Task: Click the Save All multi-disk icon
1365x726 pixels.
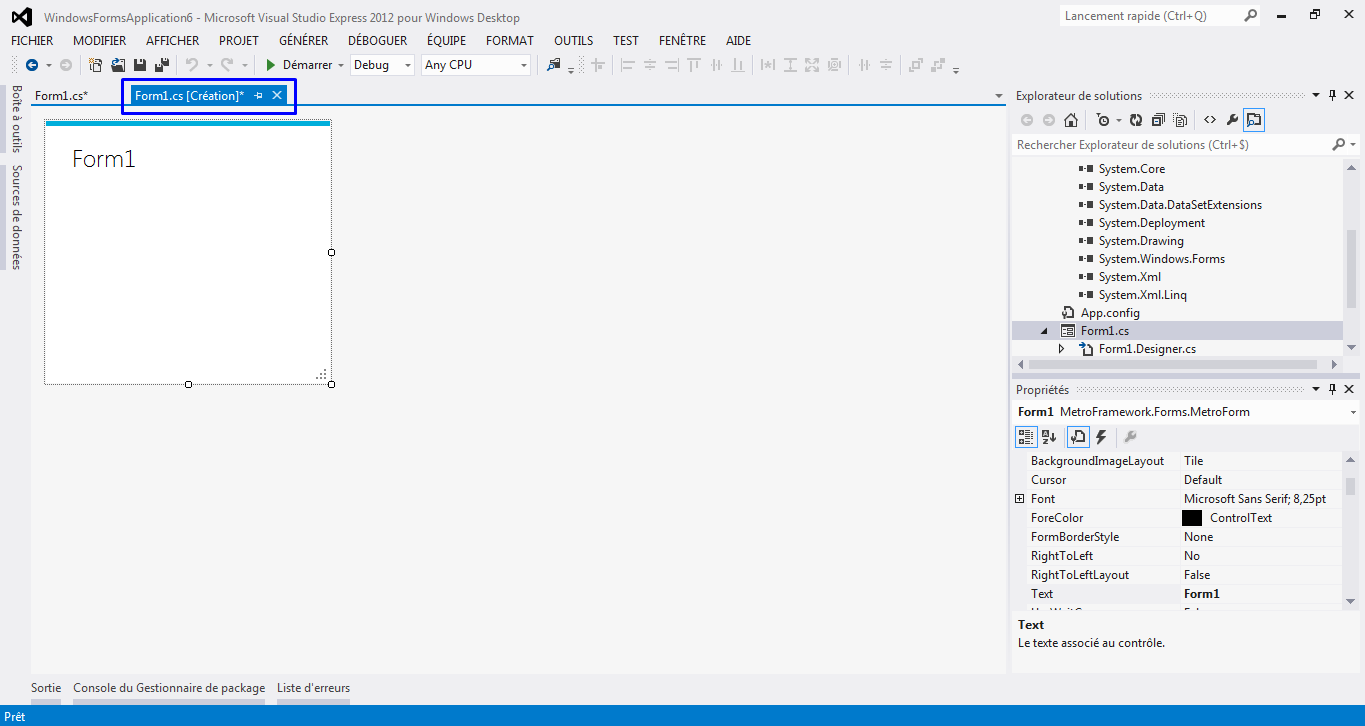Action: tap(161, 65)
